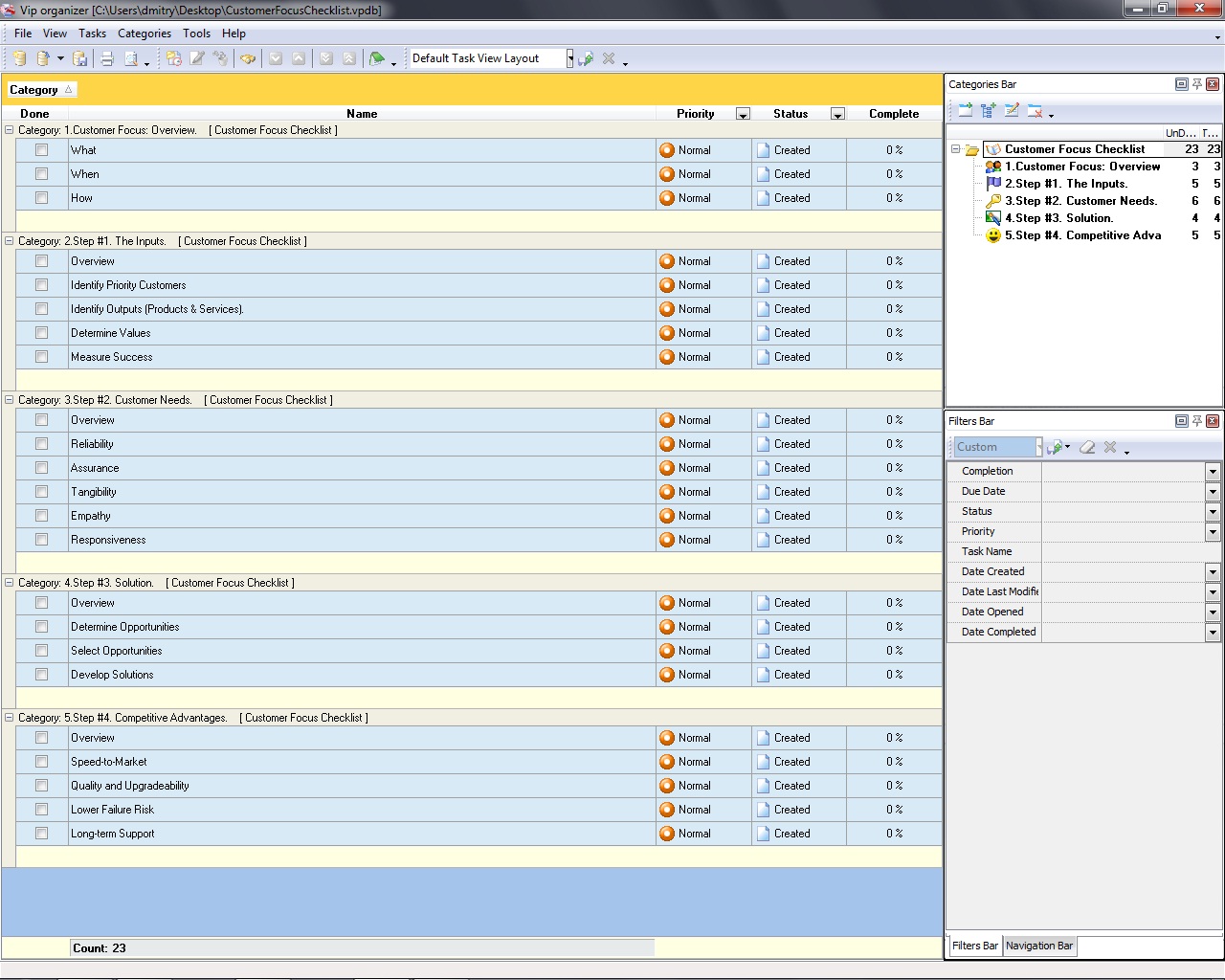Viewport: 1225px width, 980px height.
Task: Click the Add subcategory tree icon
Action: pos(989,111)
